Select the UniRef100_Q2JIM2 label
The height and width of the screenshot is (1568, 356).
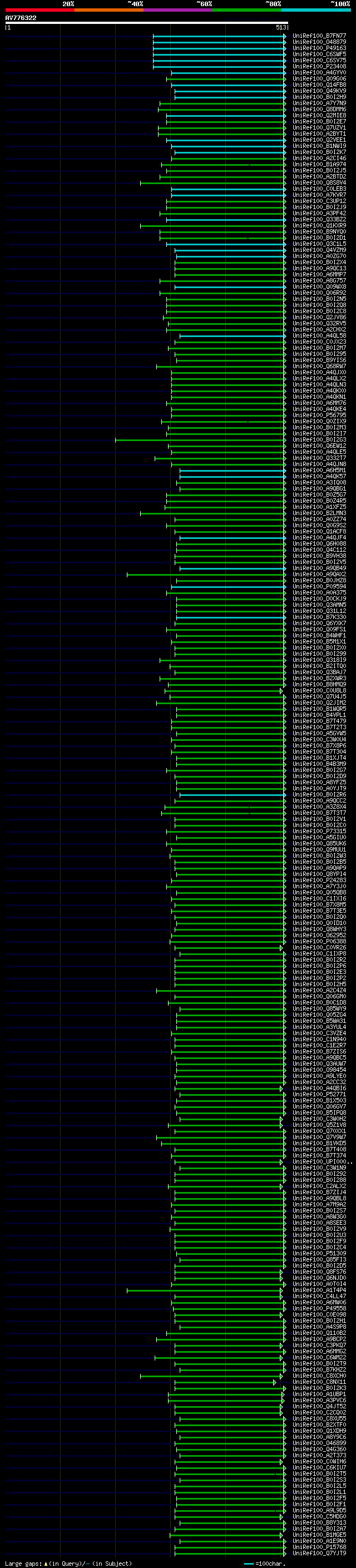pyautogui.click(x=319, y=703)
